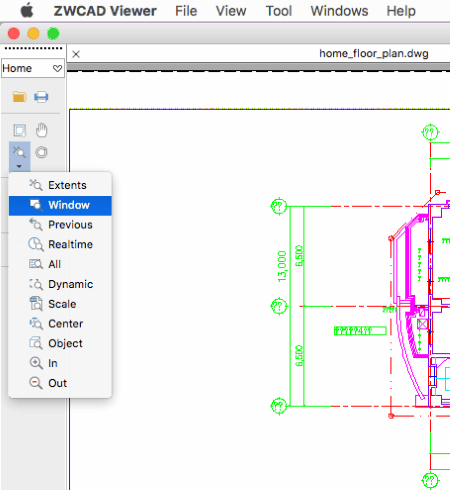Click the Print icon in sidebar
The width and height of the screenshot is (450, 490).
(x=41, y=97)
